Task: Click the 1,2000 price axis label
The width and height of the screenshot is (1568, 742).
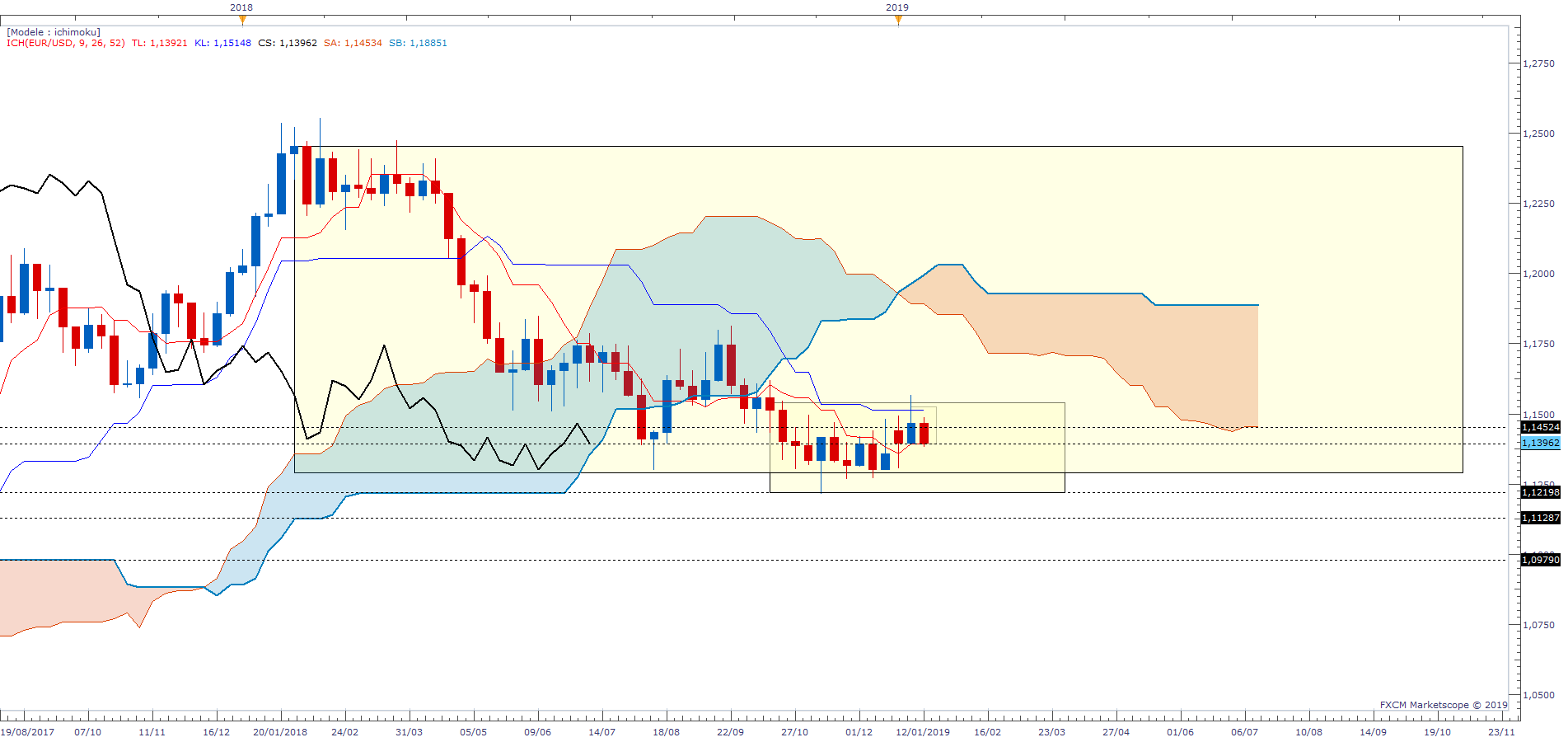Action: pyautogui.click(x=1539, y=274)
